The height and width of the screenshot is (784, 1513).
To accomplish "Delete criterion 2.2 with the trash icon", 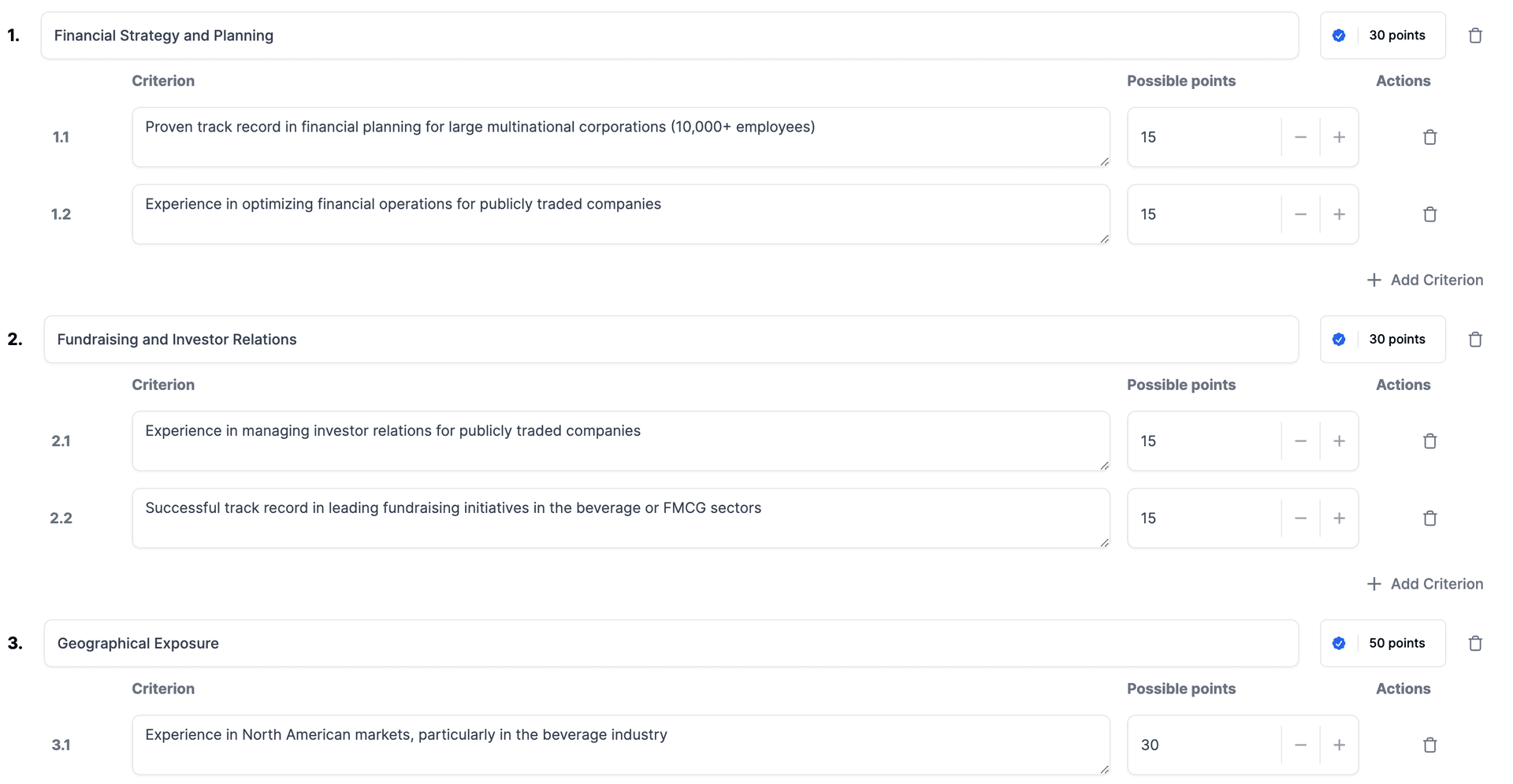I will pyautogui.click(x=1429, y=518).
